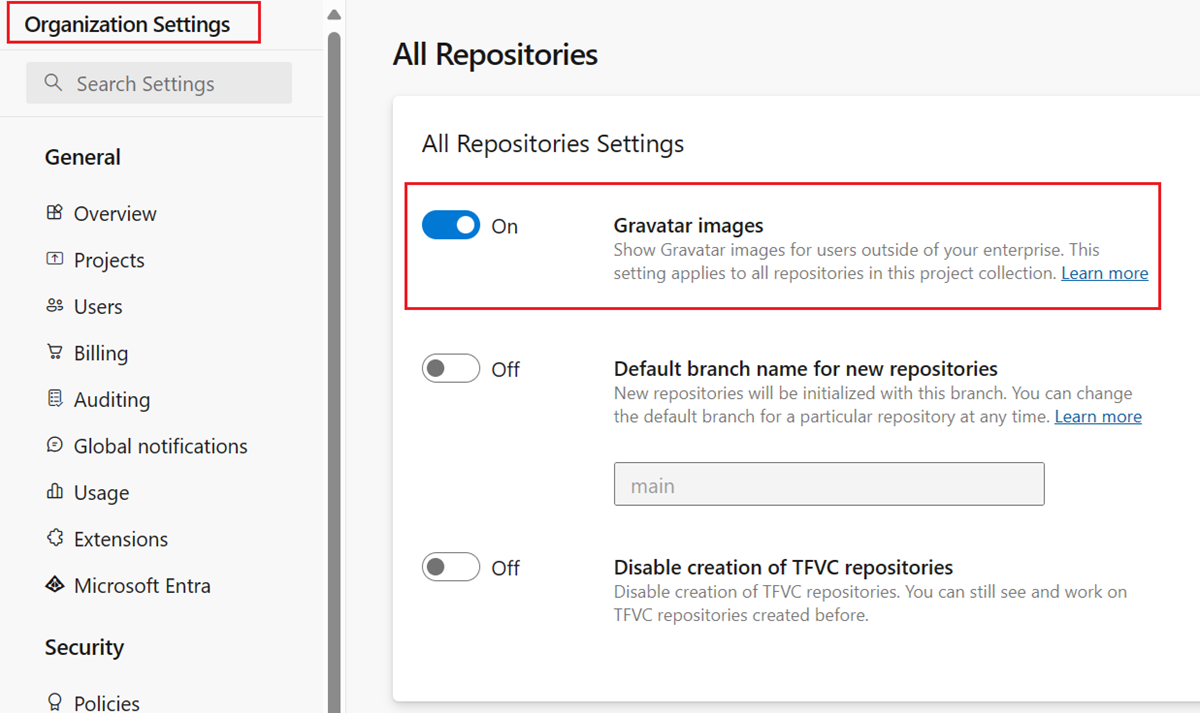Click the Extensions puzzle icon

coord(55,539)
